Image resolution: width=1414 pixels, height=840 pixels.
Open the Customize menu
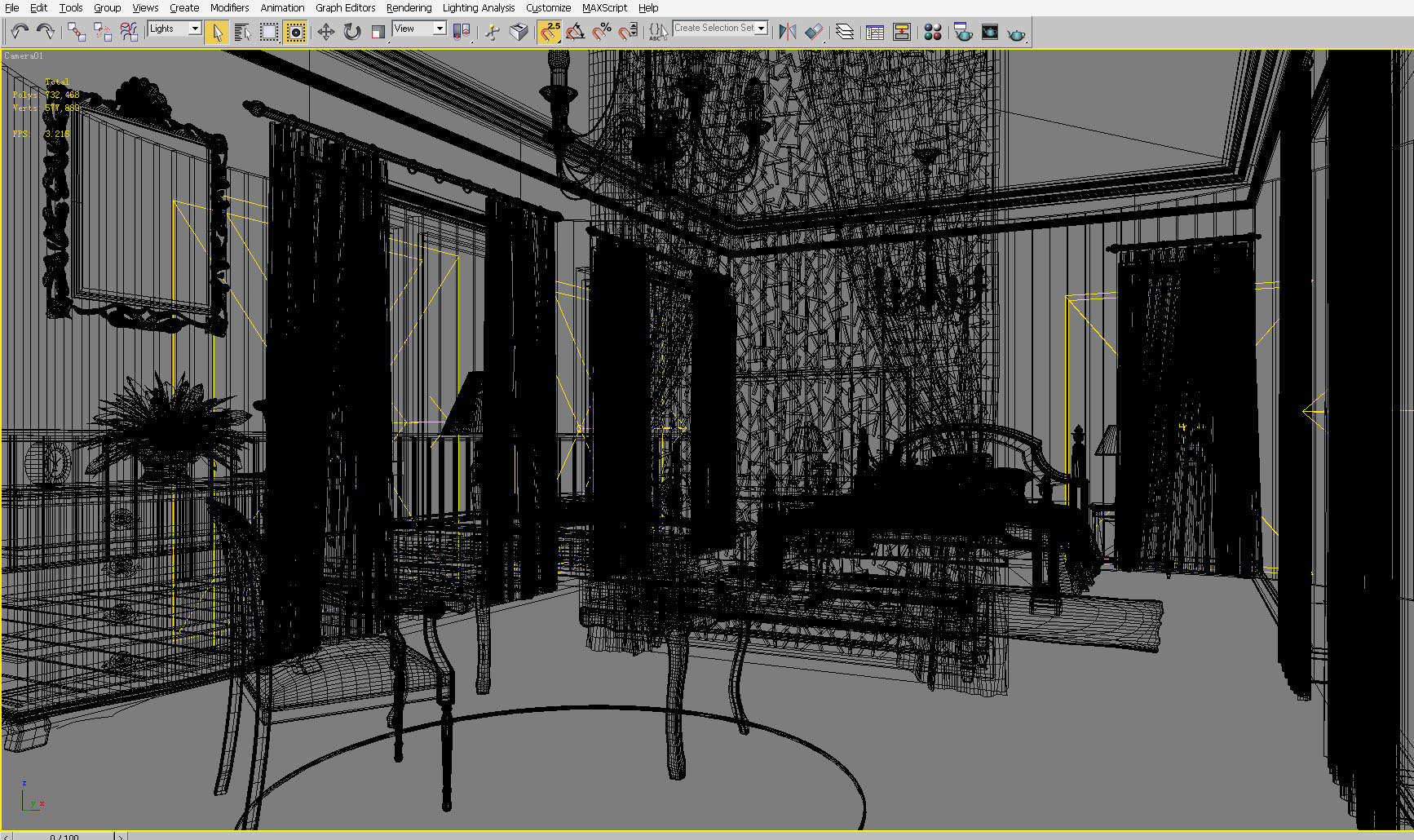click(x=548, y=7)
